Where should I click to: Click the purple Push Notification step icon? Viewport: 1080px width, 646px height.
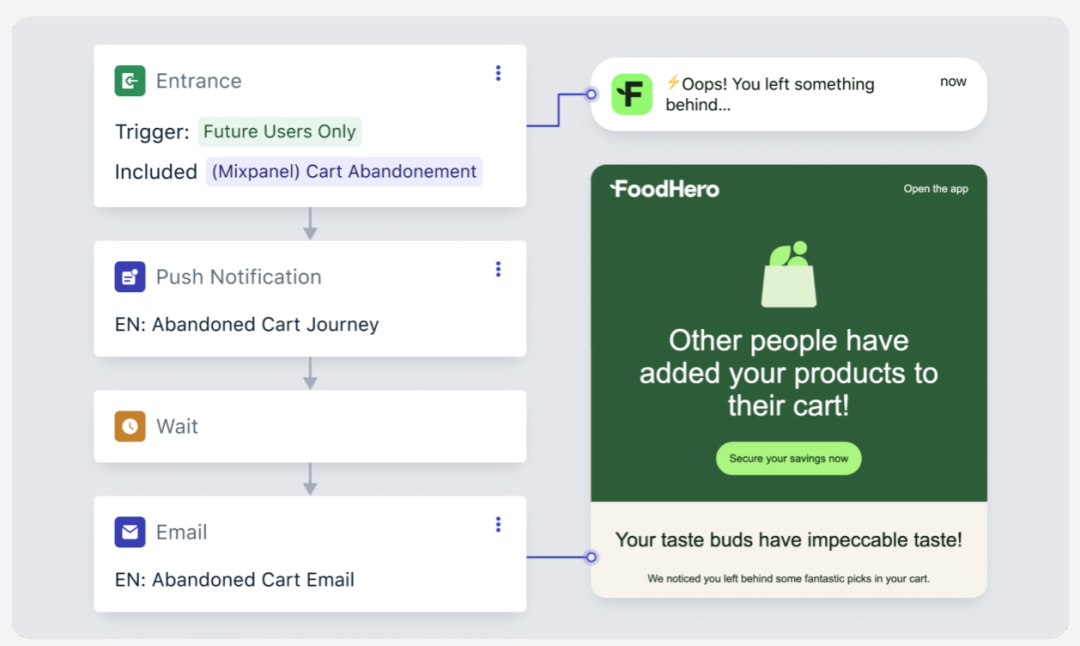129,277
